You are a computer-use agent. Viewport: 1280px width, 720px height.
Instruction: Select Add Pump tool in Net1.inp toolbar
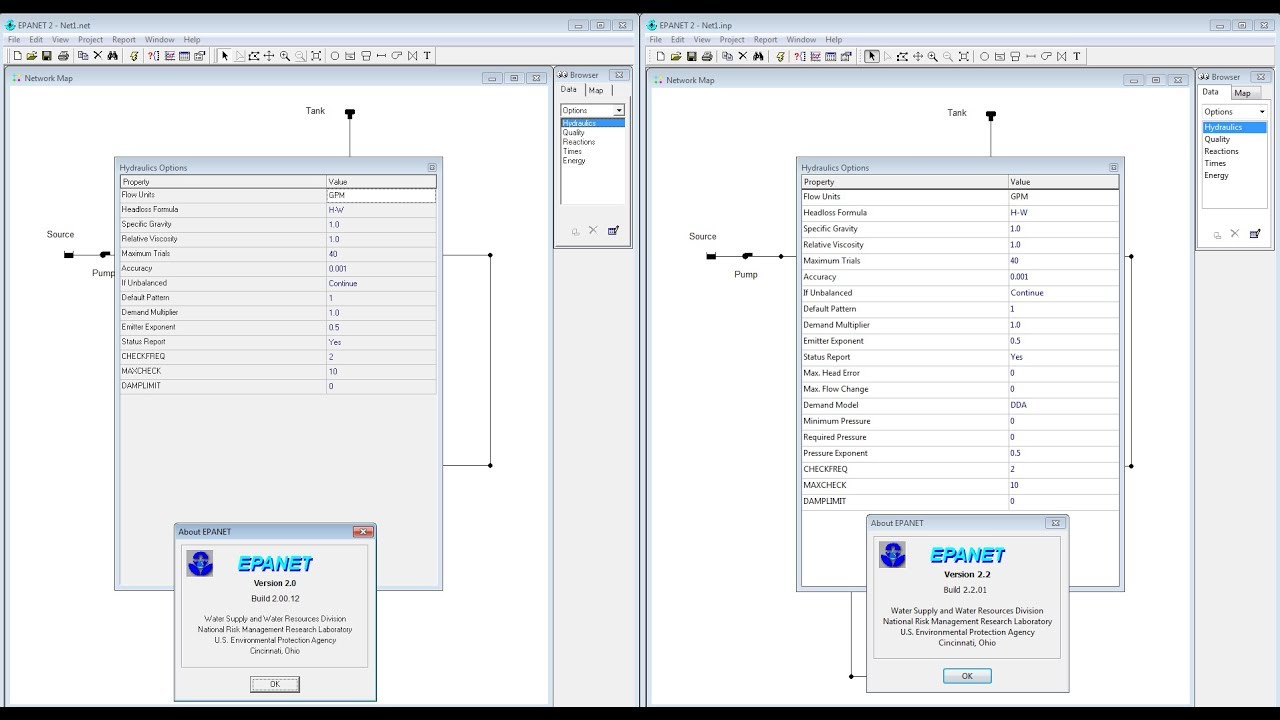click(1046, 56)
